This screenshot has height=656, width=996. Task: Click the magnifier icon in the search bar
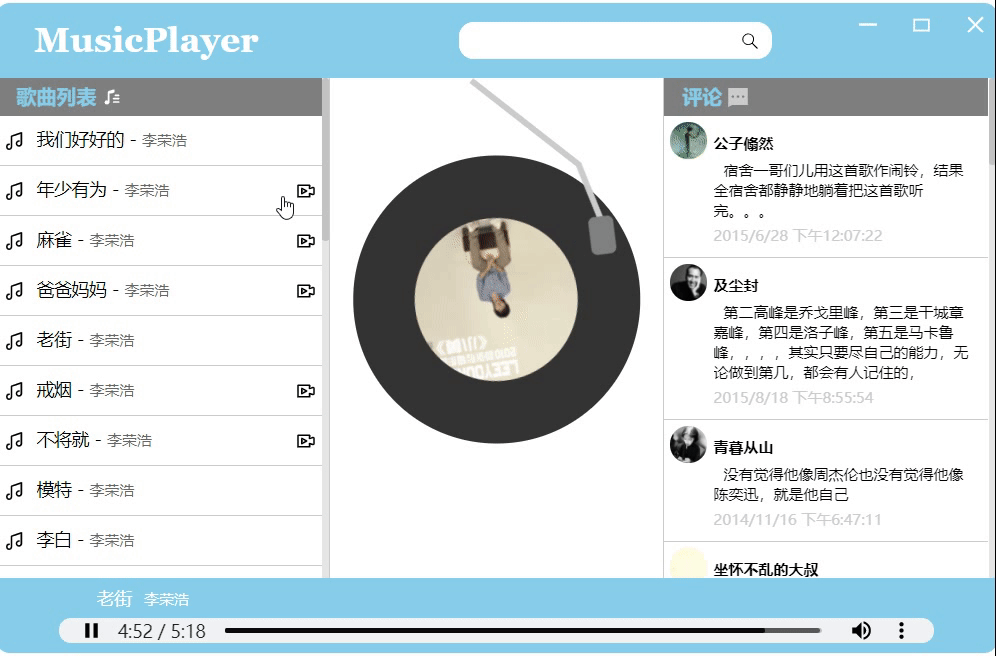click(x=749, y=41)
